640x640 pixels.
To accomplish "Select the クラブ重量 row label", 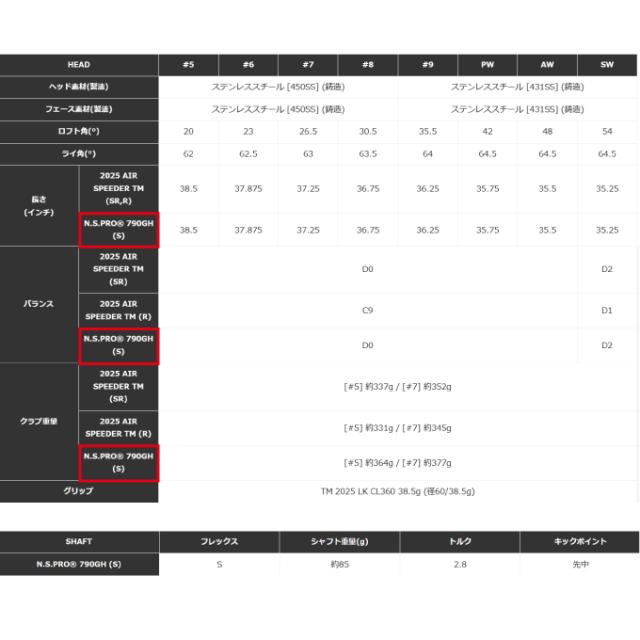I will [x=39, y=421].
